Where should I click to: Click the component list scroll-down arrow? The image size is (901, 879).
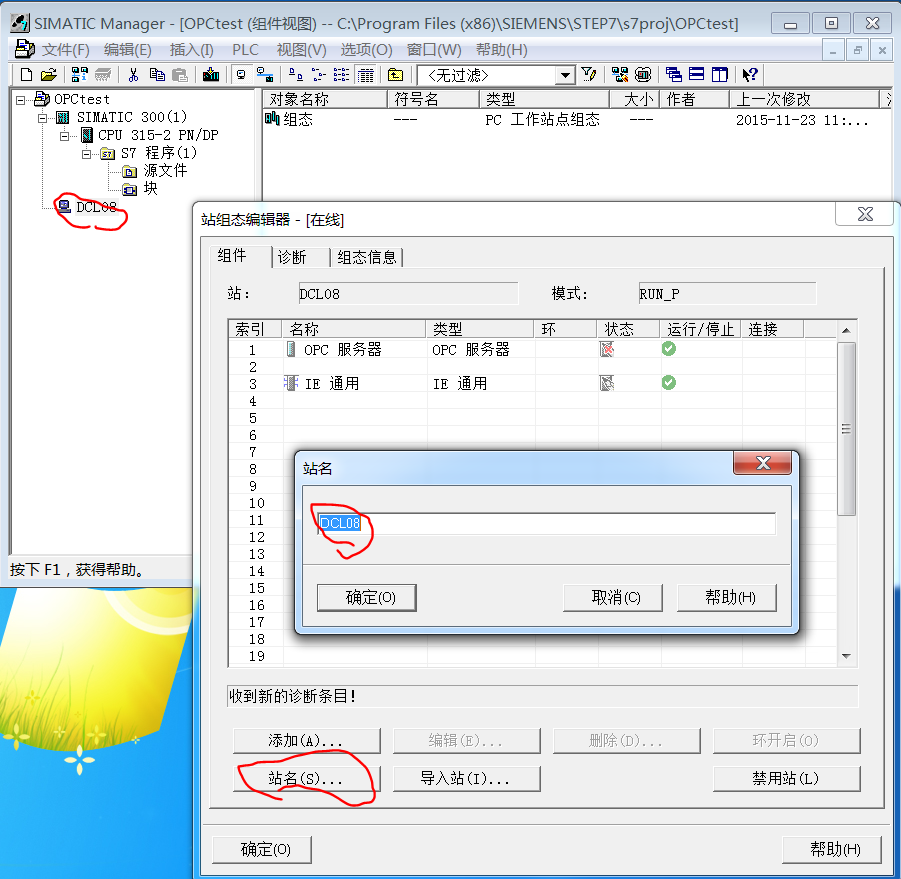pyautogui.click(x=846, y=656)
